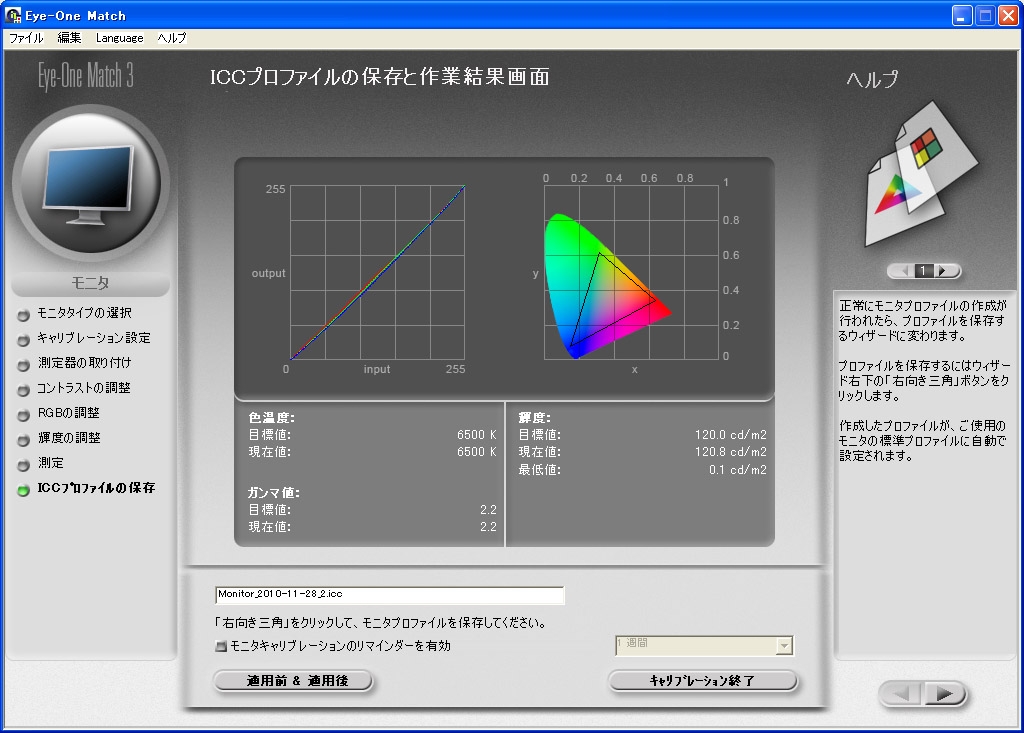Click the Eye-One Match 3 logo text
The width and height of the screenshot is (1024, 733).
pyautogui.click(x=86, y=75)
